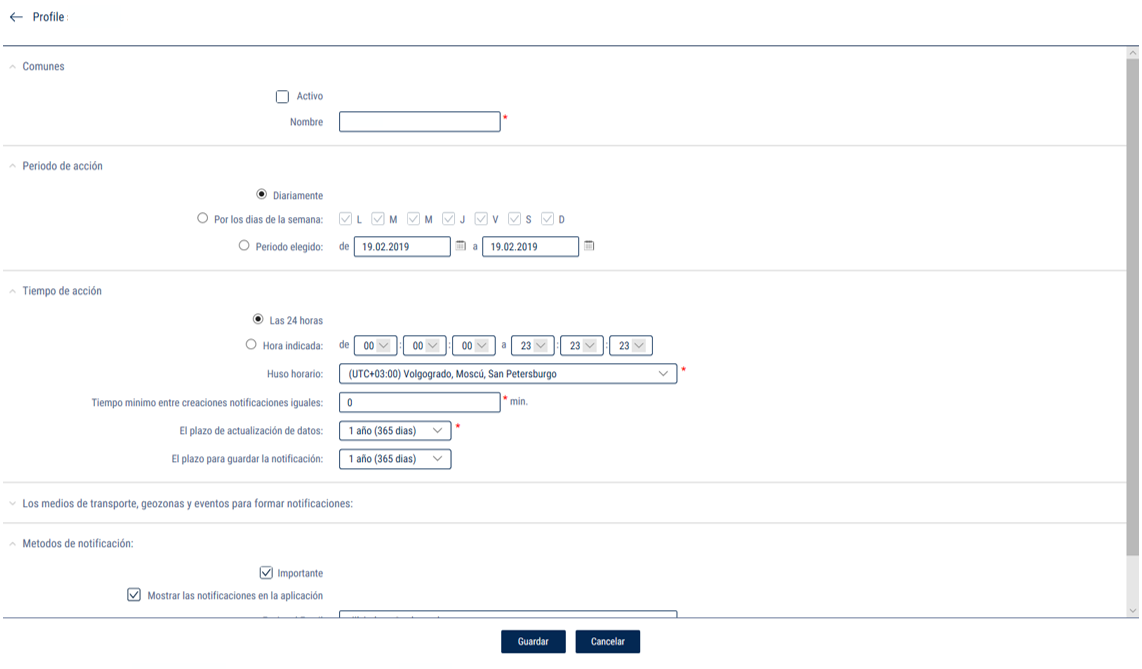
Task: Click into the Nombre text field
Action: click(x=419, y=122)
